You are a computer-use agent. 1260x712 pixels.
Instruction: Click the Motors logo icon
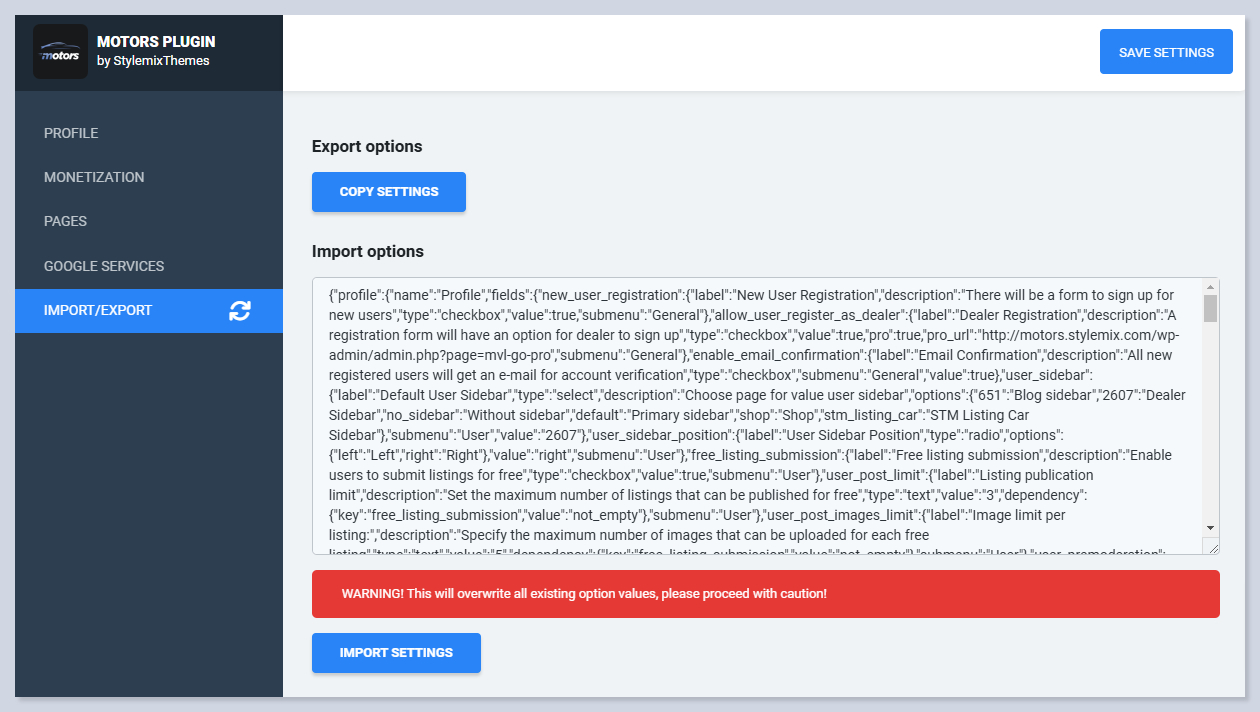(60, 52)
